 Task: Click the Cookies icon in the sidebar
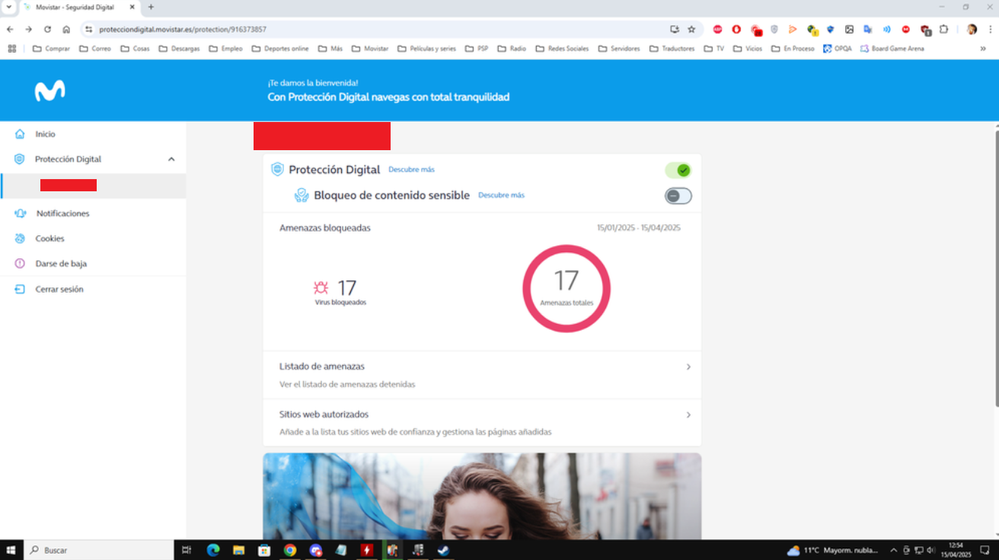pyautogui.click(x=20, y=238)
